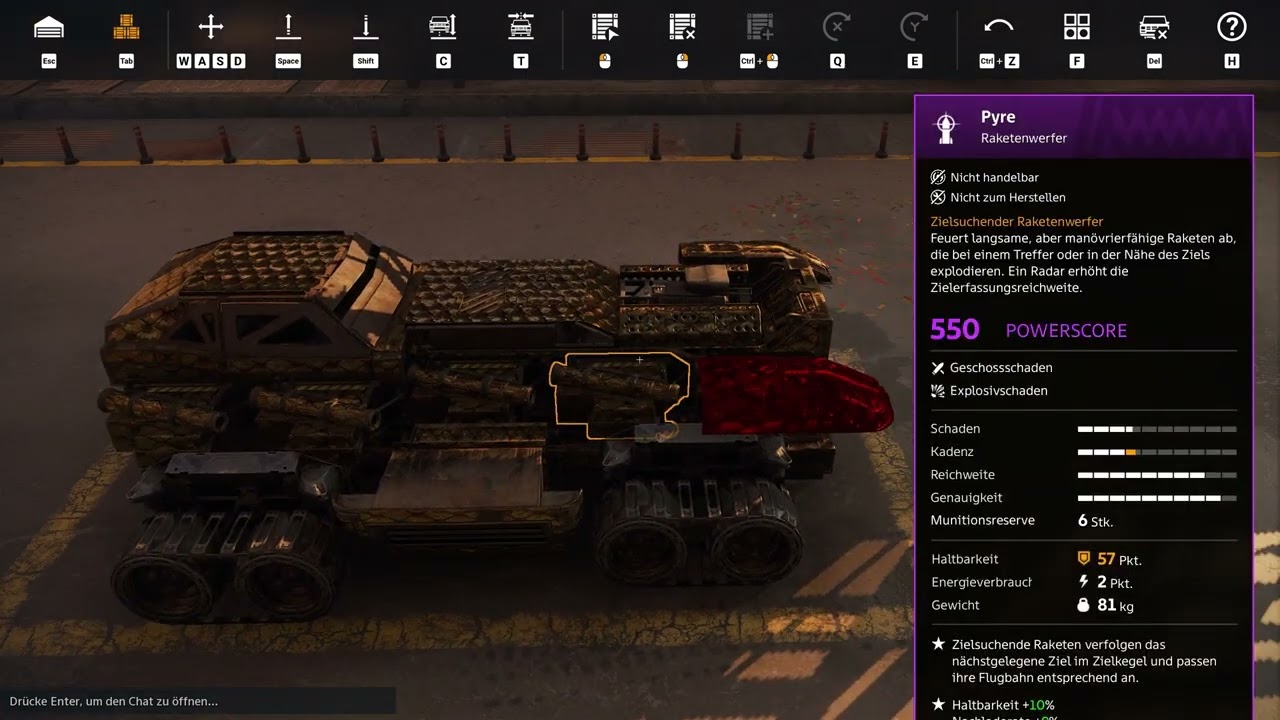Click the weight icon beside 81 kg
1280x720 pixels.
[x=1083, y=605]
